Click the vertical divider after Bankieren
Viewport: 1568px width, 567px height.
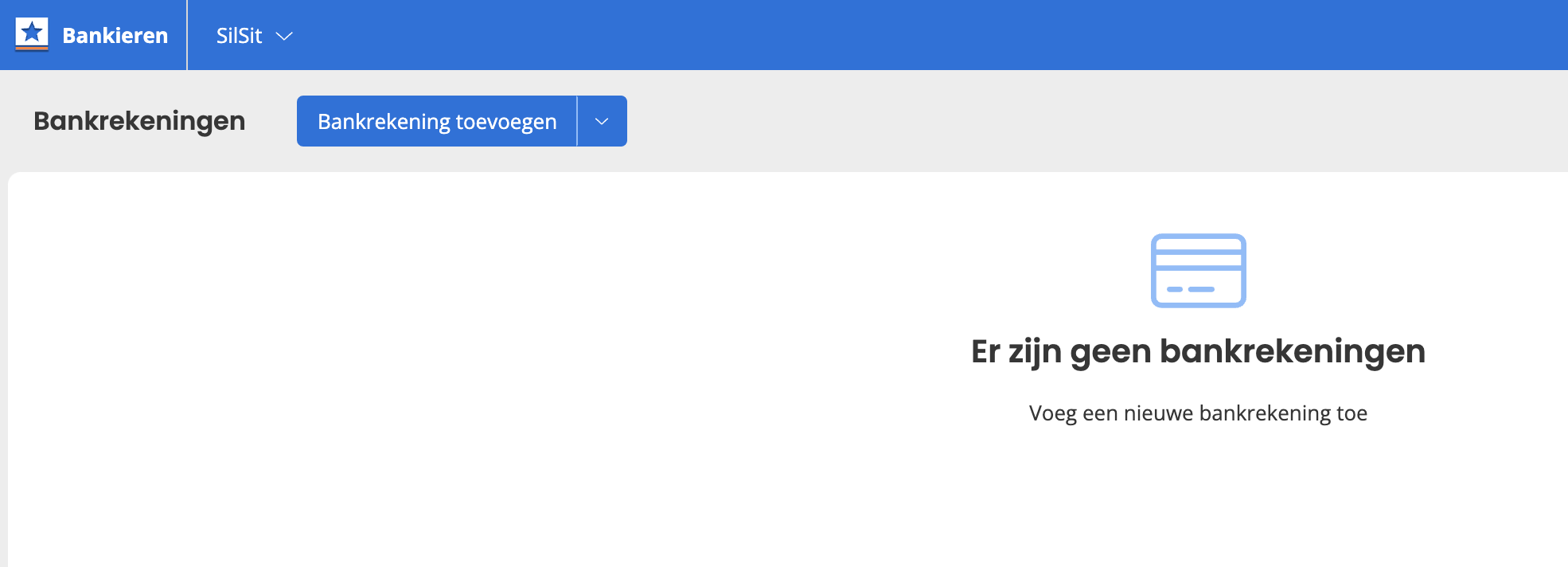coord(187,35)
